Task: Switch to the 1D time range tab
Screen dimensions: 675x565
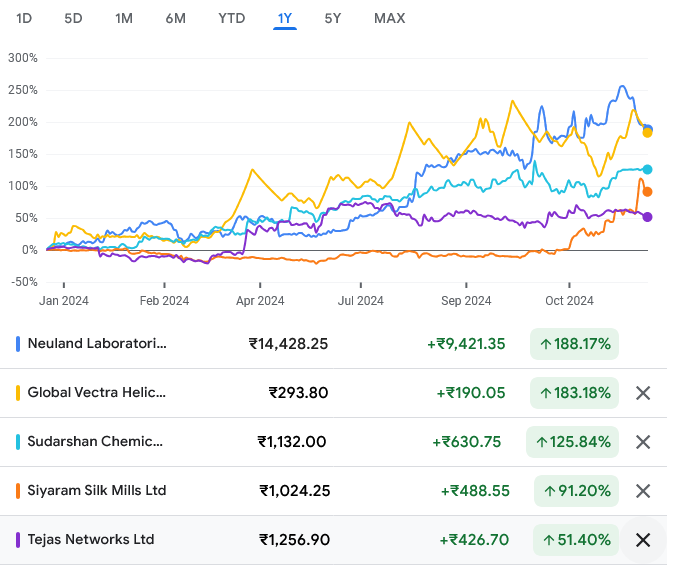Action: click(x=24, y=19)
